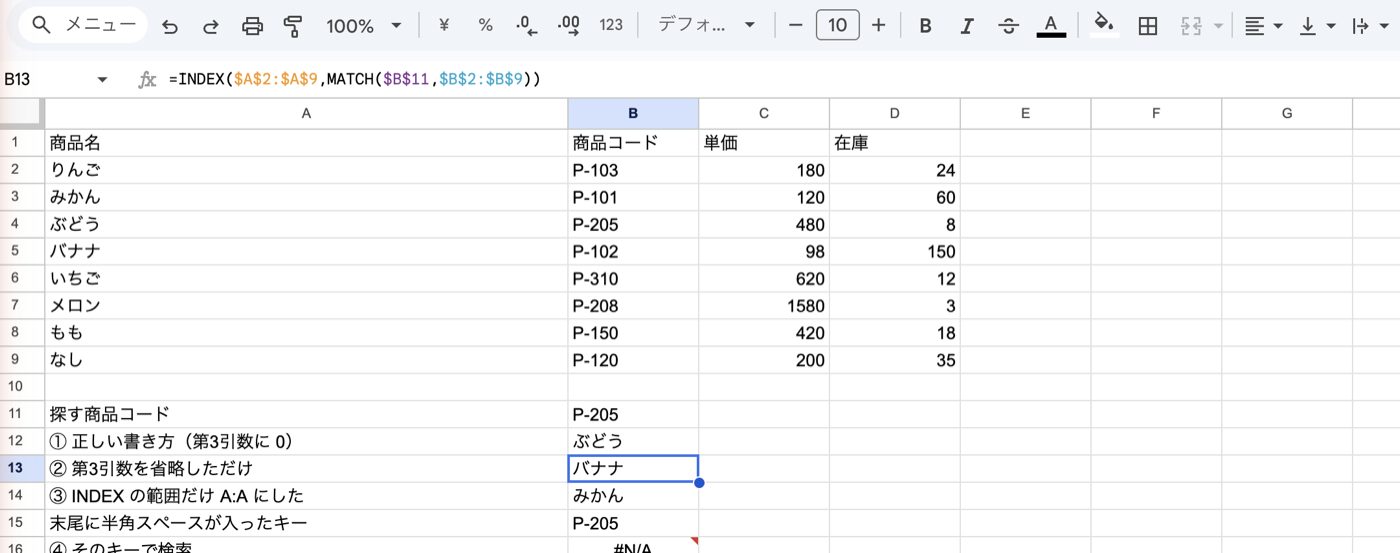This screenshot has width=1400, height=553.
Task: Click the Decrease decimal places icon
Action: click(x=526, y=25)
